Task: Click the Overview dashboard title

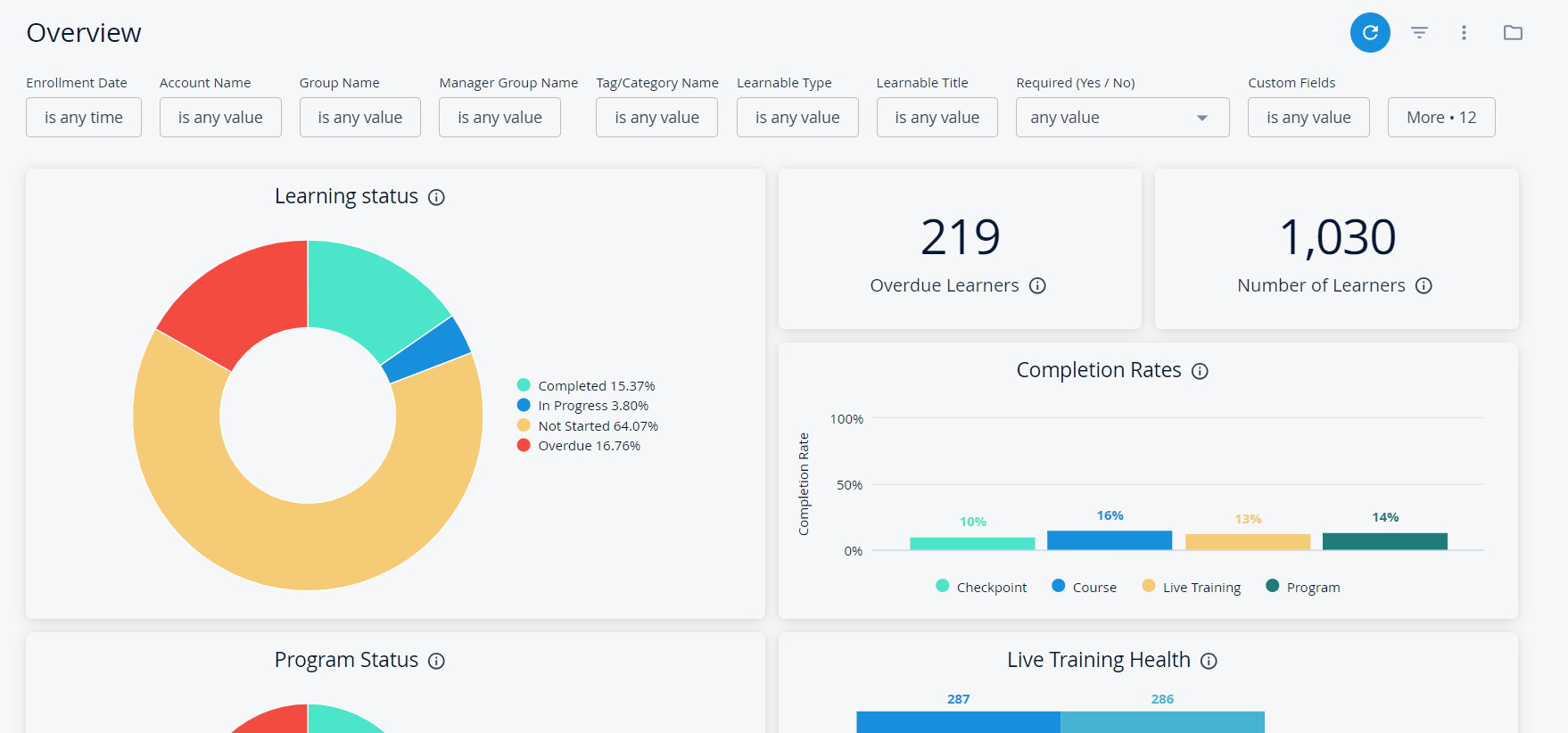Action: coord(84,33)
